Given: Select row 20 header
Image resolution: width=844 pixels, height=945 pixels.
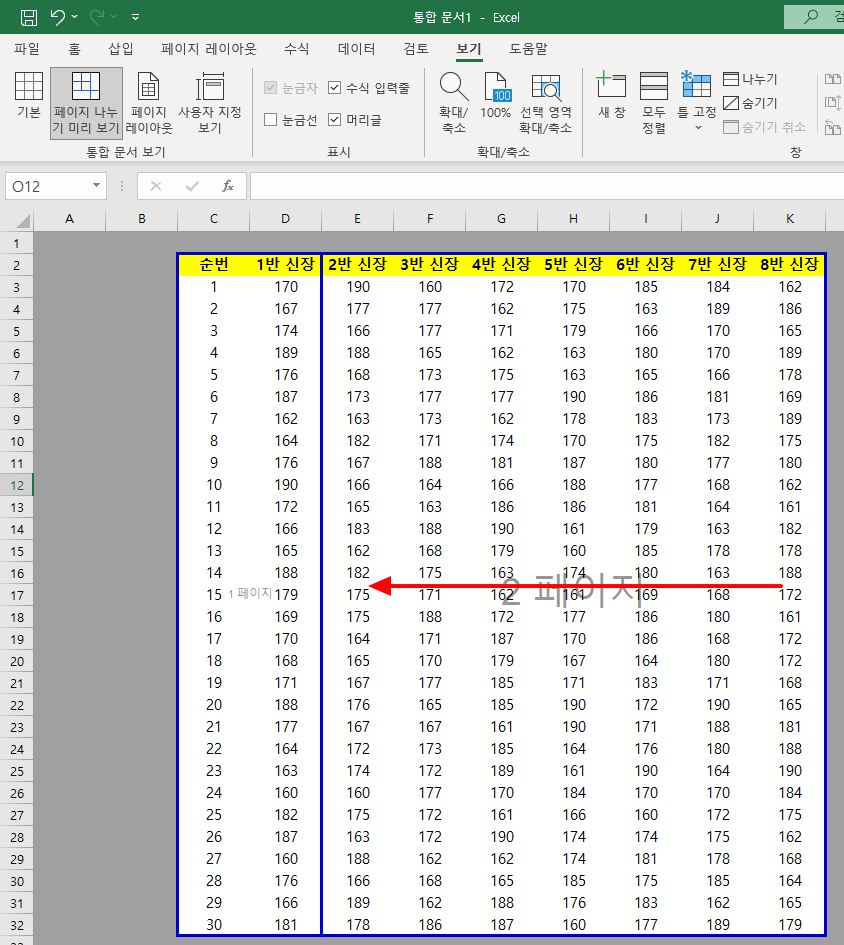Looking at the screenshot, I should tap(17, 661).
